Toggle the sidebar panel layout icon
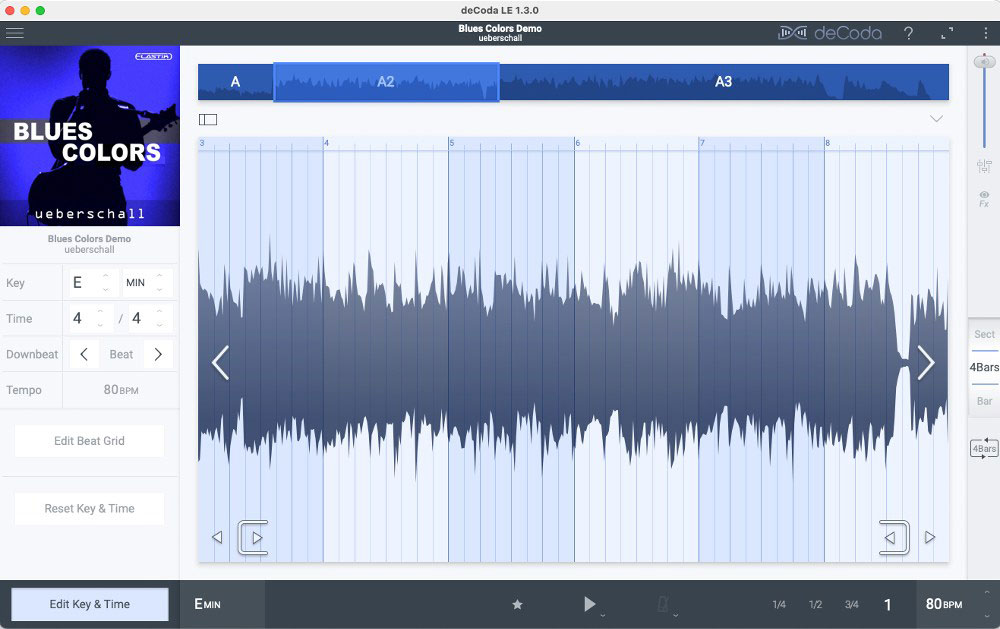1000x629 pixels. pyautogui.click(x=208, y=119)
